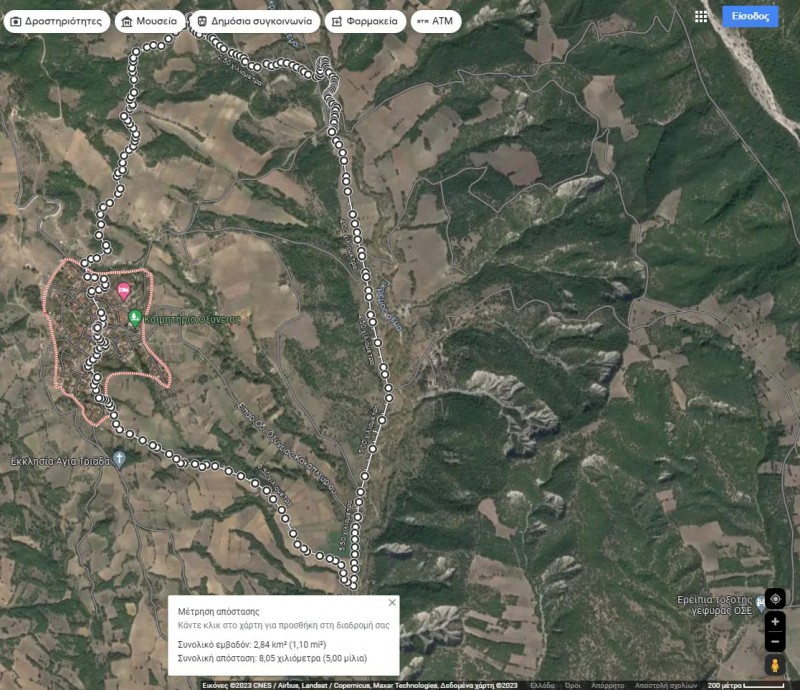Click the my location button

(775, 599)
